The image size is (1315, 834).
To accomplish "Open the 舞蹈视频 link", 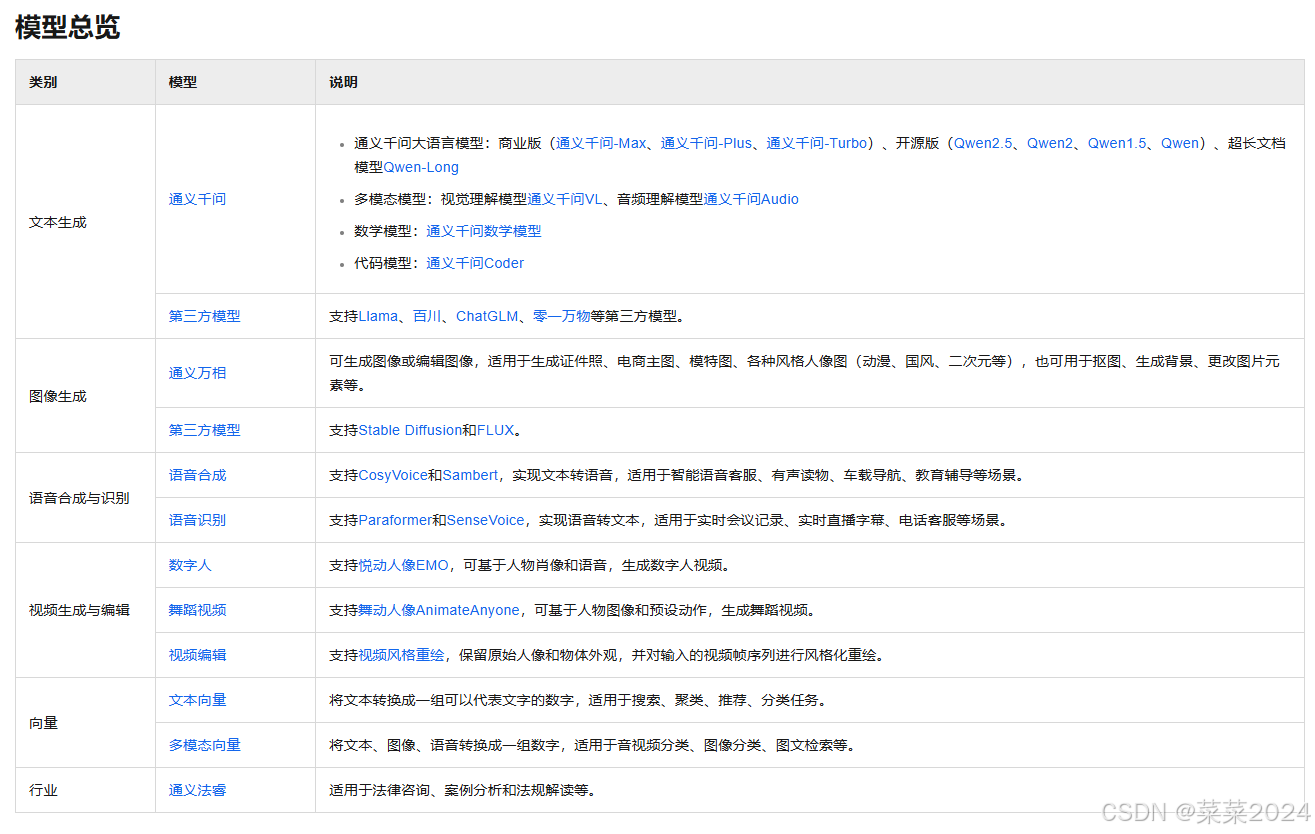I will (197, 610).
